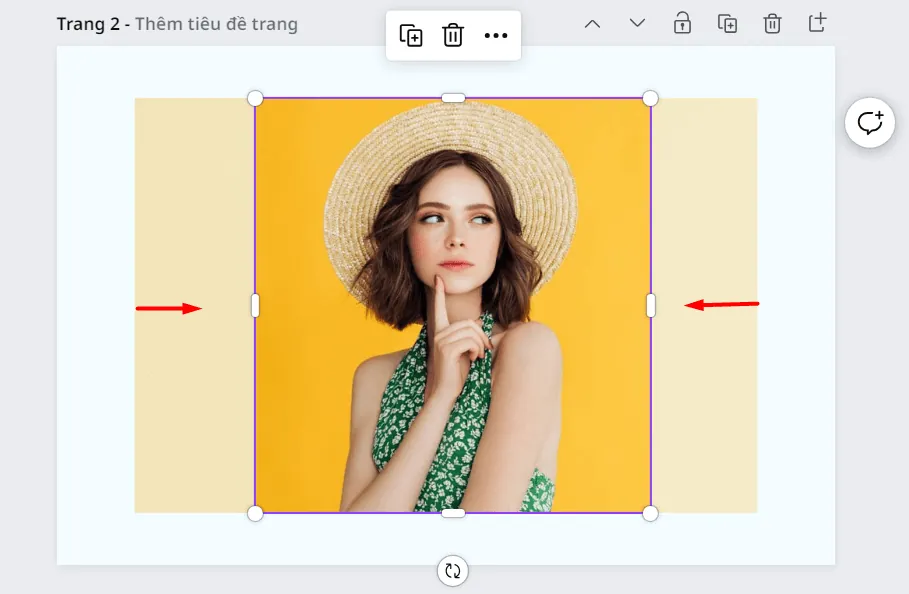Delete the selected image via floating toolbar
909x594 pixels.
click(453, 35)
